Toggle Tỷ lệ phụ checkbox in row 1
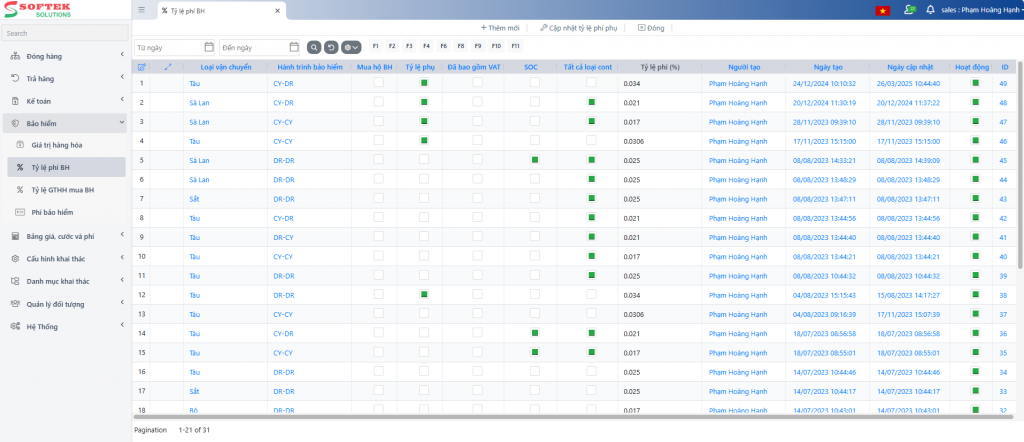 [424, 84]
